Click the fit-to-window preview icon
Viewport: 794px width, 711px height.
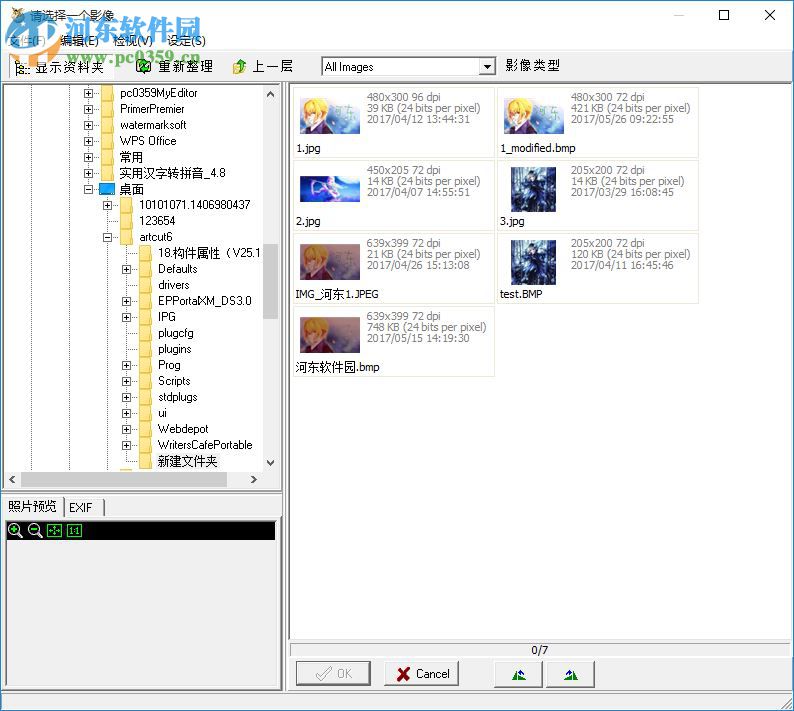click(54, 530)
